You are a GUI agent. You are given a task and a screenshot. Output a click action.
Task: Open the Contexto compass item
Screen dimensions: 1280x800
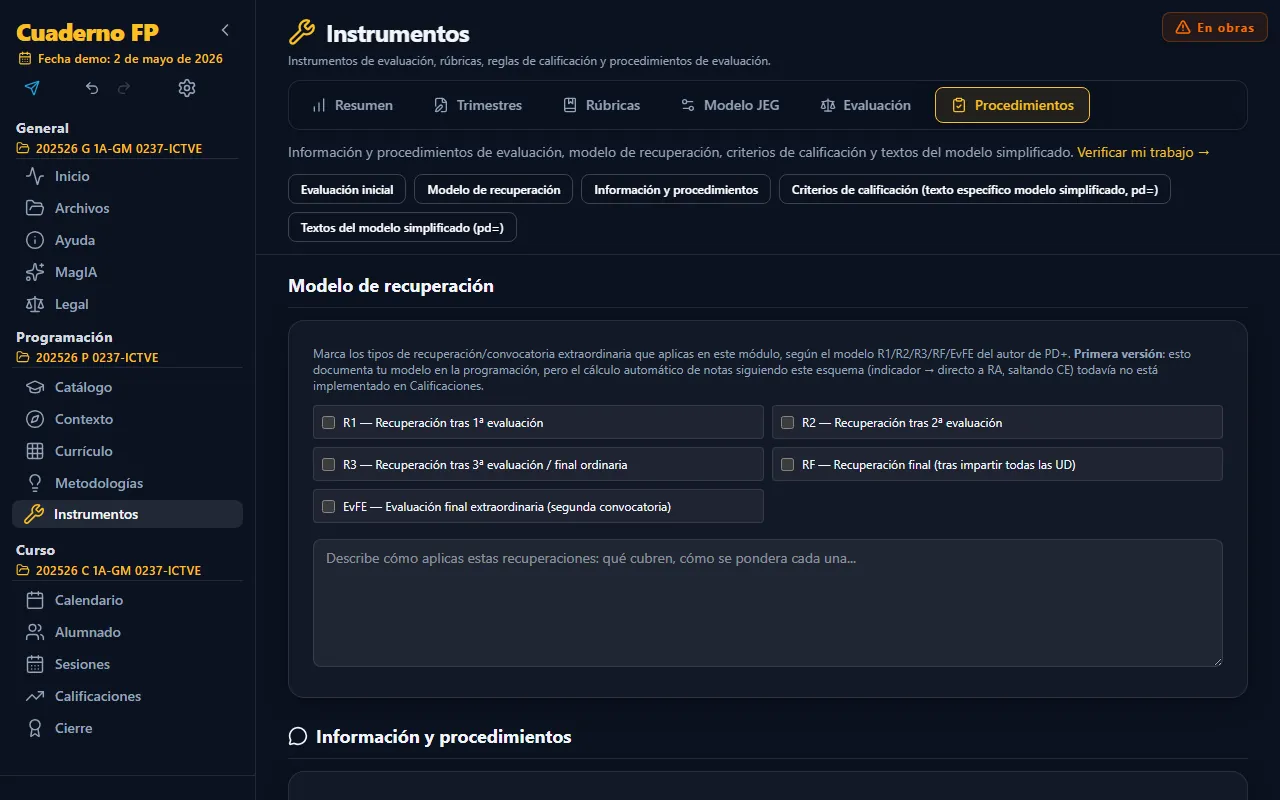pos(128,419)
